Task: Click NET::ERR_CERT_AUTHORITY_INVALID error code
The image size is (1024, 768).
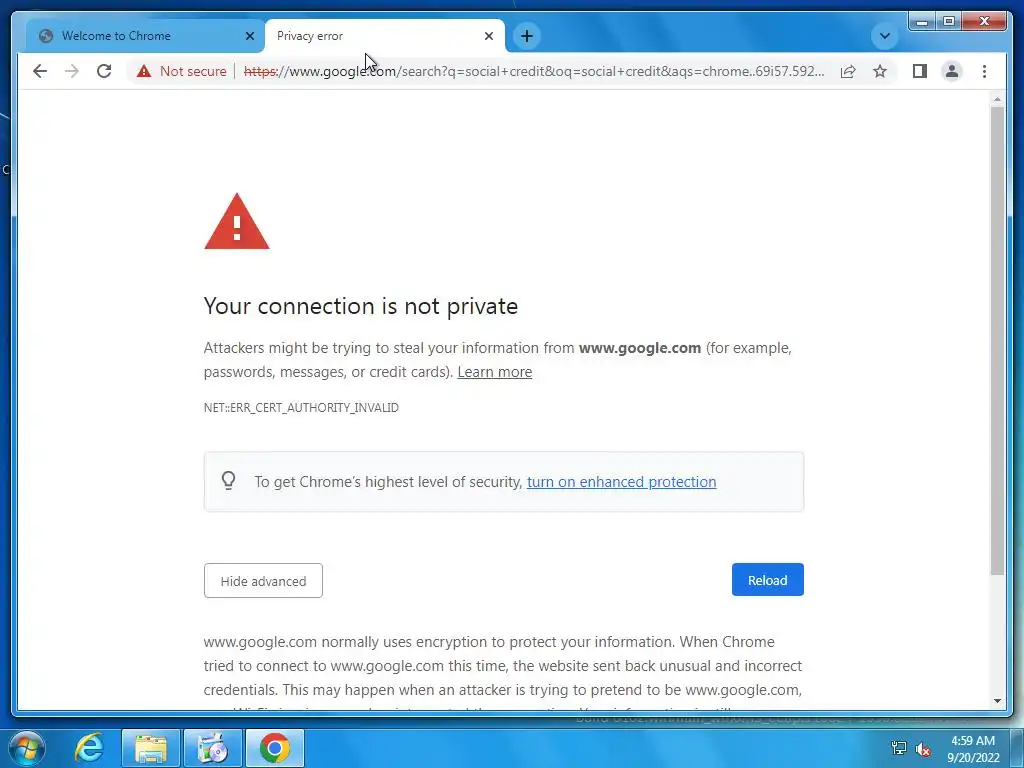Action: [301, 408]
